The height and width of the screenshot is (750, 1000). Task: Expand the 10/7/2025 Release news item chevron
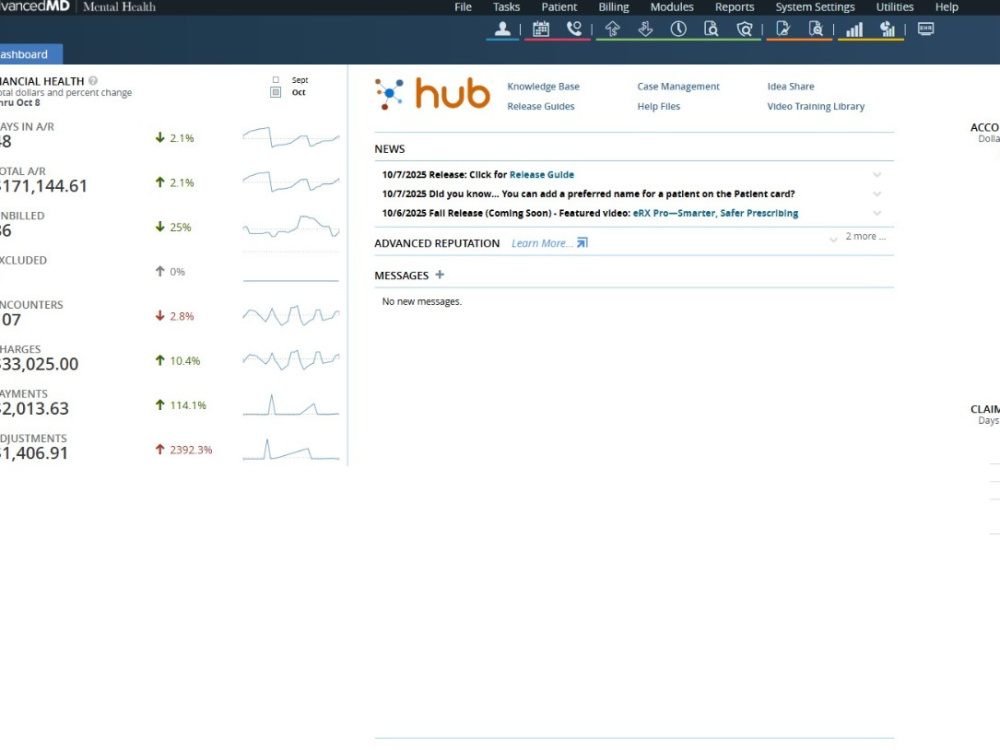pos(877,175)
